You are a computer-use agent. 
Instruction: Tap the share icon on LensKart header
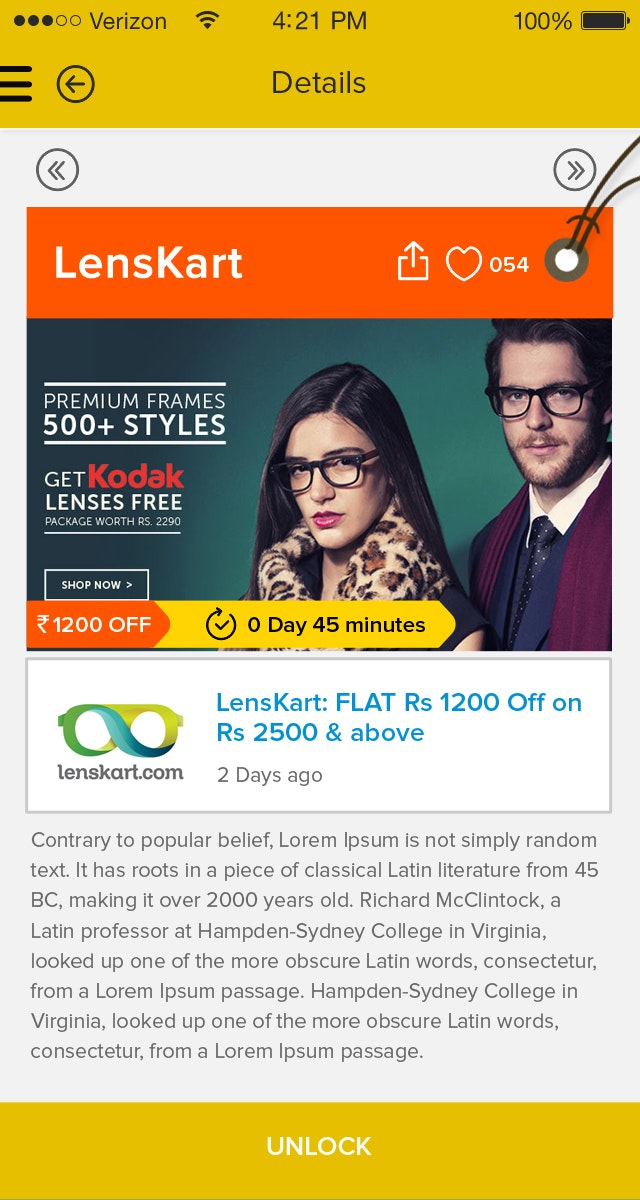(413, 263)
